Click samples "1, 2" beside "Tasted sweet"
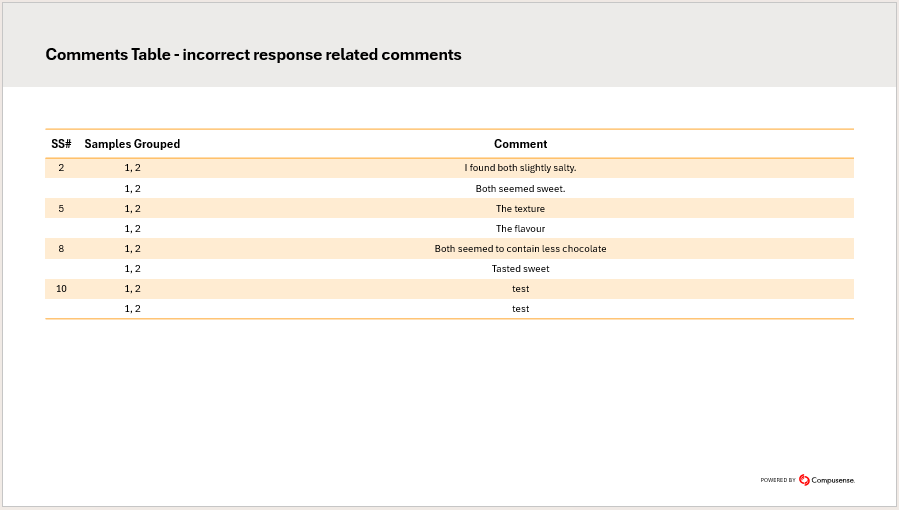Screen dimensions: 899x510 pos(132,269)
